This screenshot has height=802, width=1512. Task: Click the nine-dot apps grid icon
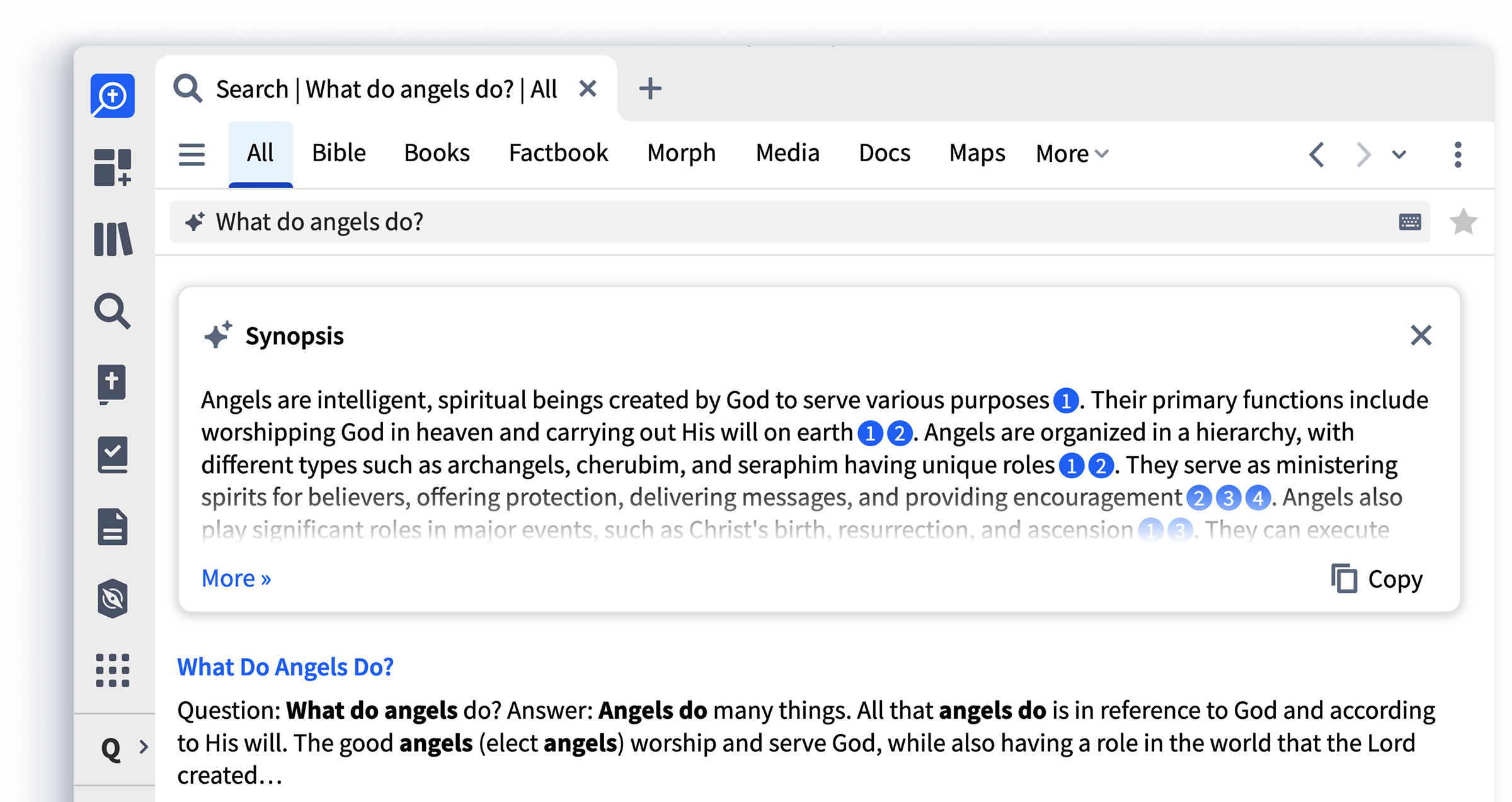point(113,670)
